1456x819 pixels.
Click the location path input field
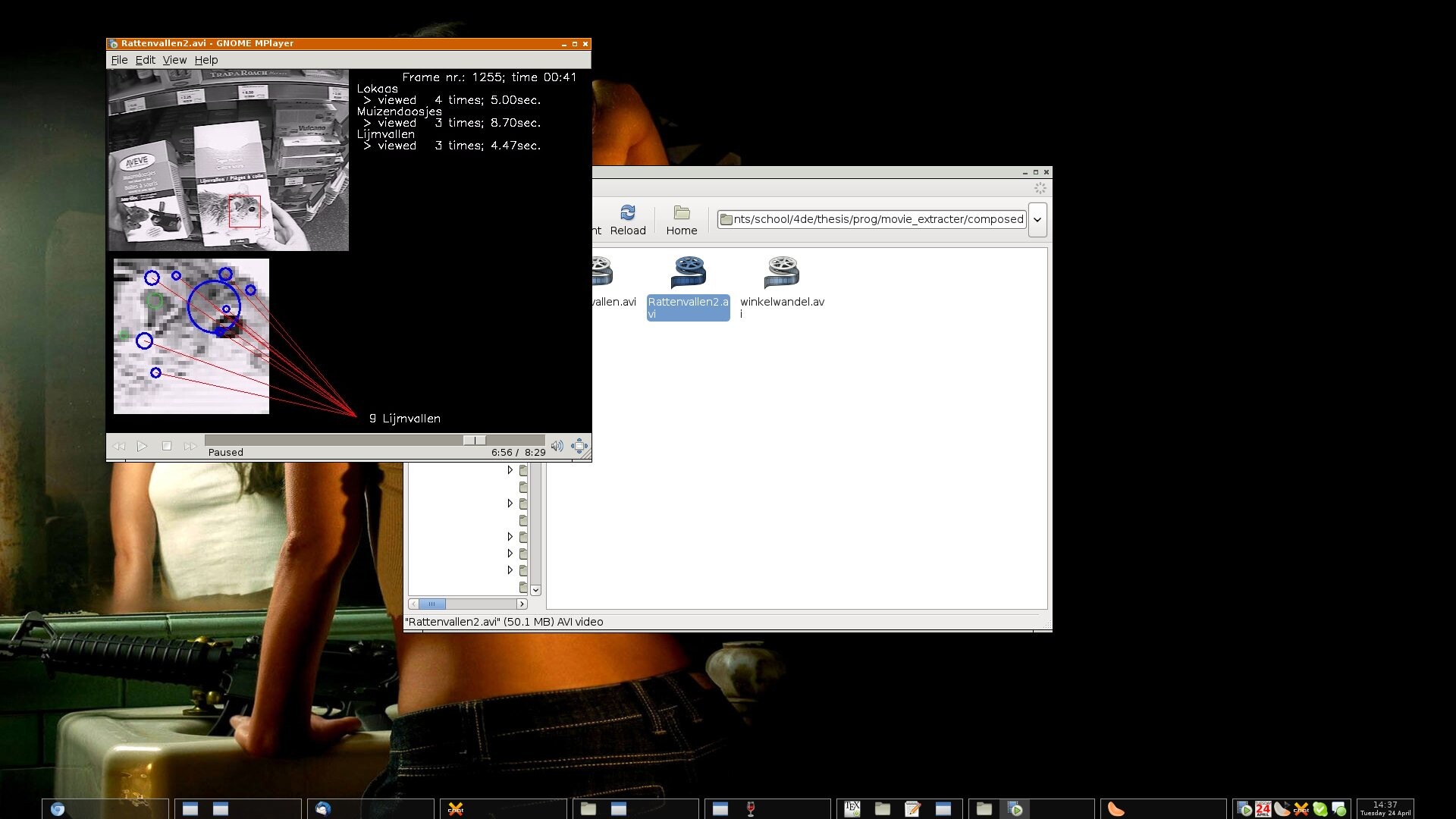[872, 220]
